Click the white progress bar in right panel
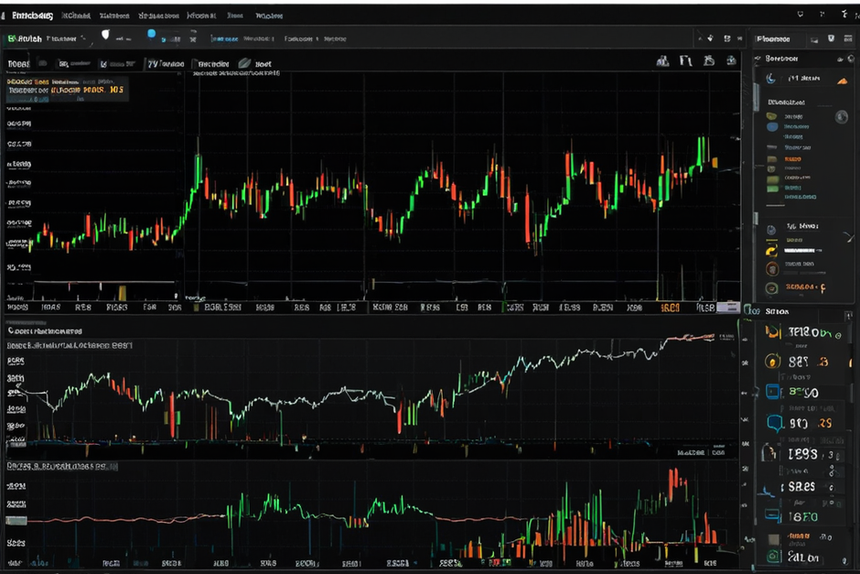Viewport: 860px width, 574px height. (x=800, y=251)
